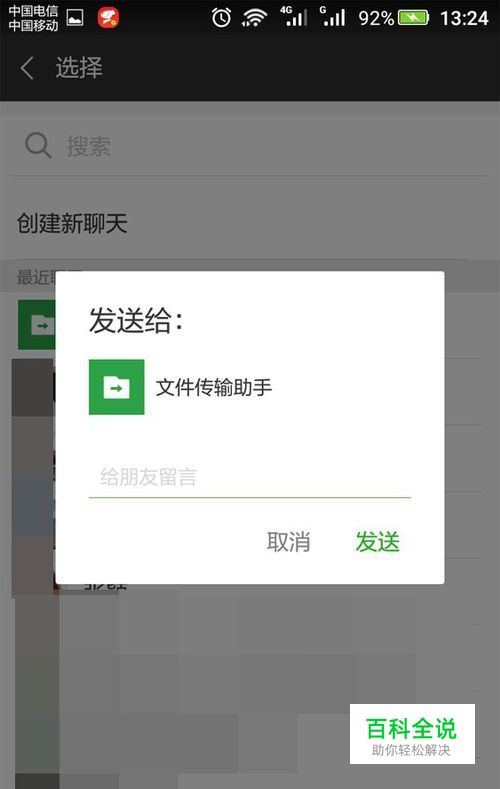Tap the green file transfer icon in dialog

116,387
